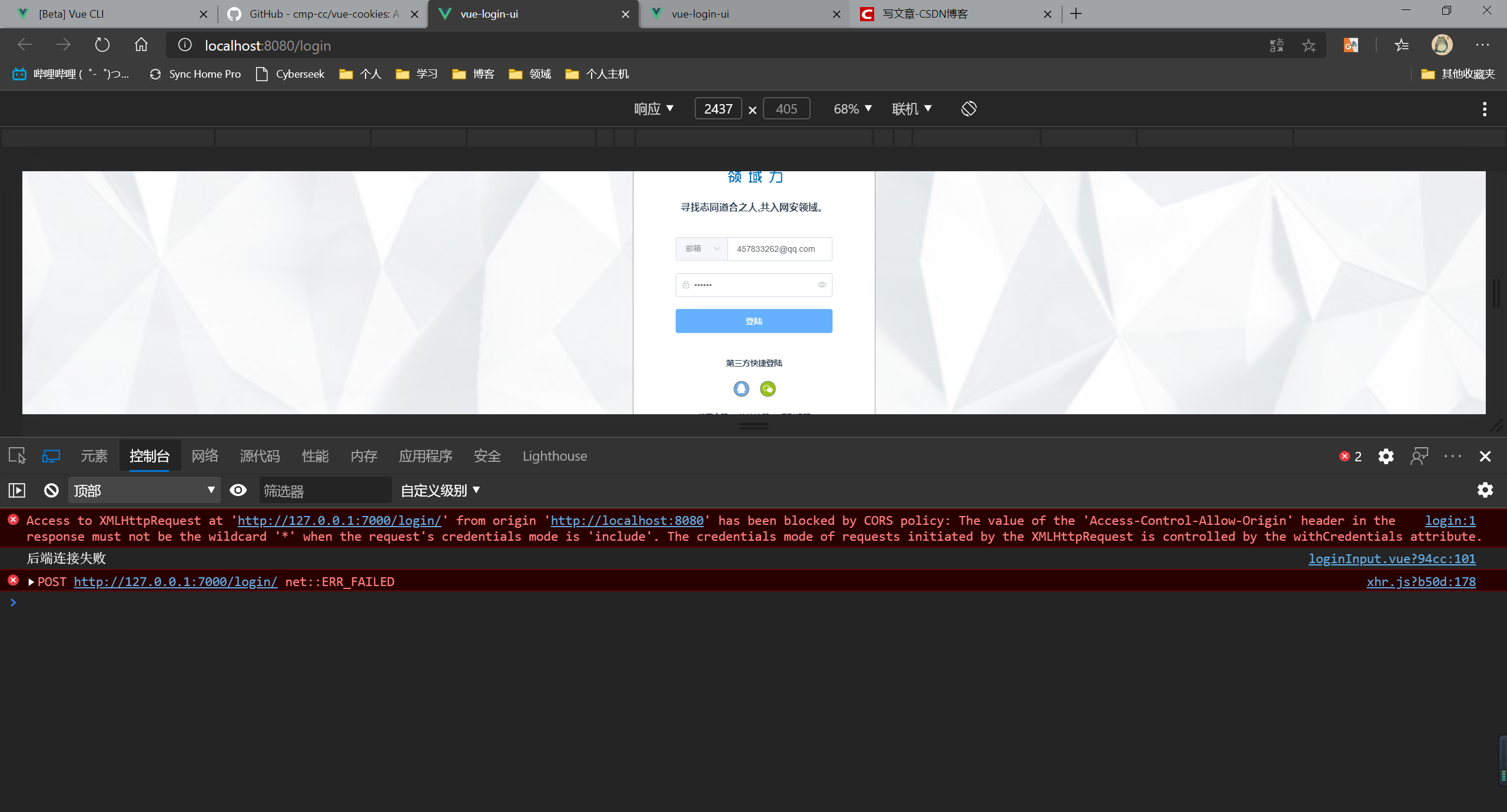Screen dimensions: 1507x812
Task: Switch to the Lighthouse DevTools tab
Action: click(555, 456)
